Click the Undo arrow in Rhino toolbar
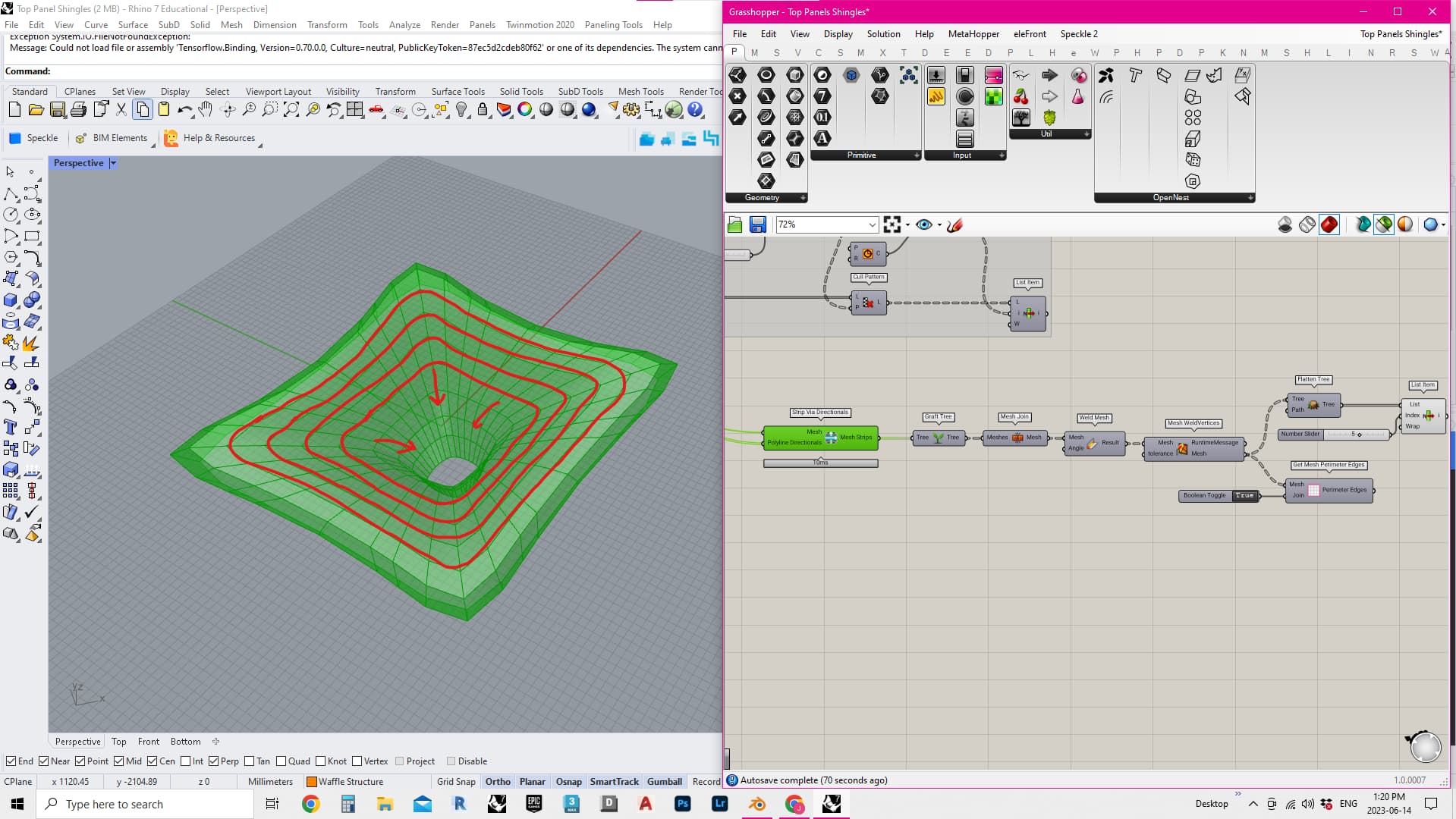The height and width of the screenshot is (819, 1456). (184, 110)
